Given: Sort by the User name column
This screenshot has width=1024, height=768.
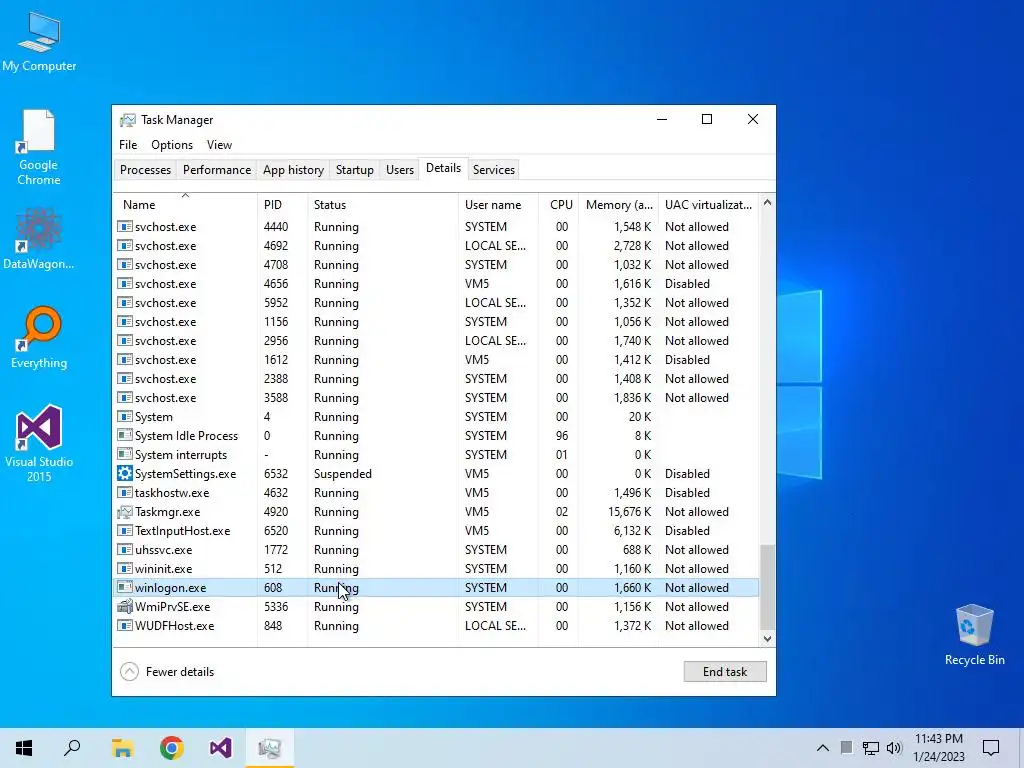Looking at the screenshot, I should (x=498, y=204).
